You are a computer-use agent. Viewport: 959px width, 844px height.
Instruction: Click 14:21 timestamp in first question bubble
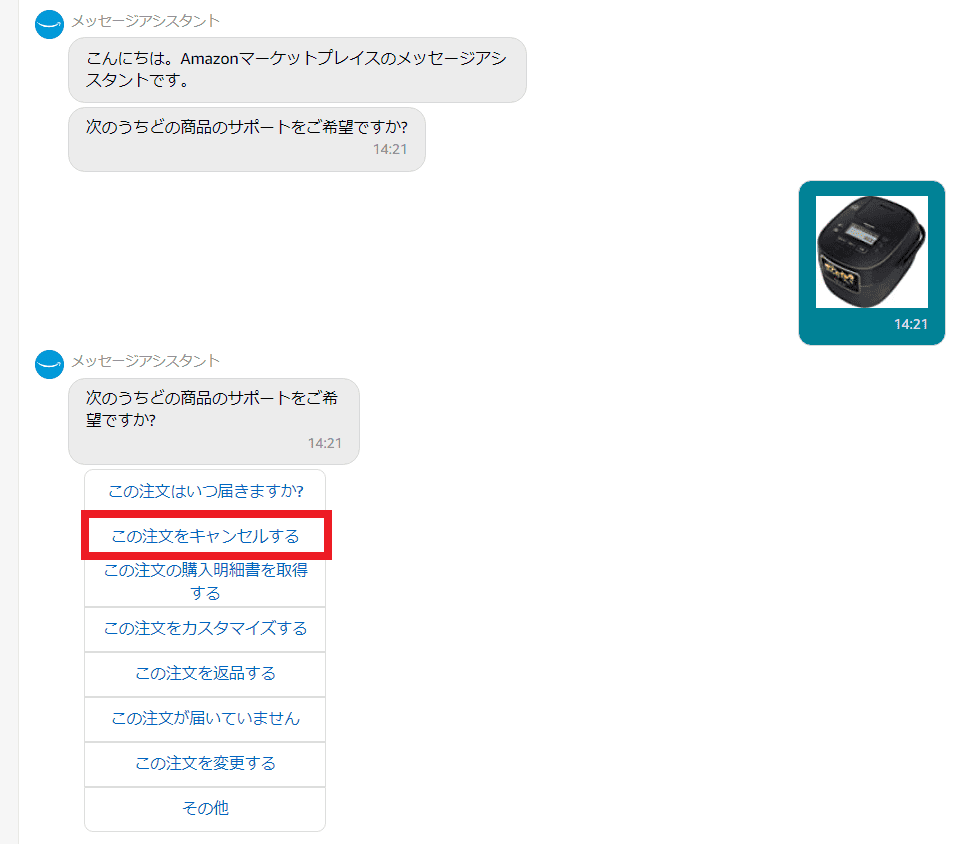click(x=390, y=149)
